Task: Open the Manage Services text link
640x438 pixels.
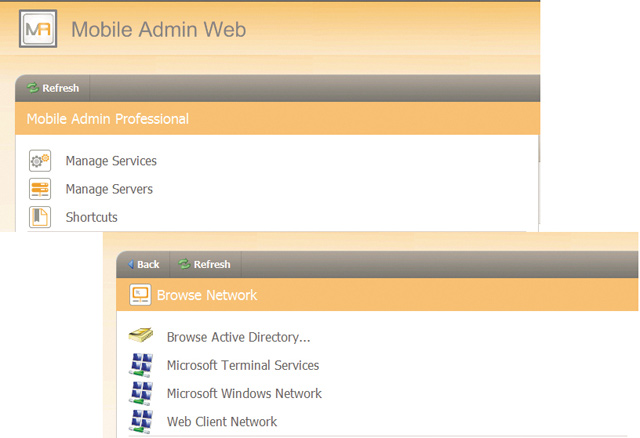Action: [x=111, y=161]
